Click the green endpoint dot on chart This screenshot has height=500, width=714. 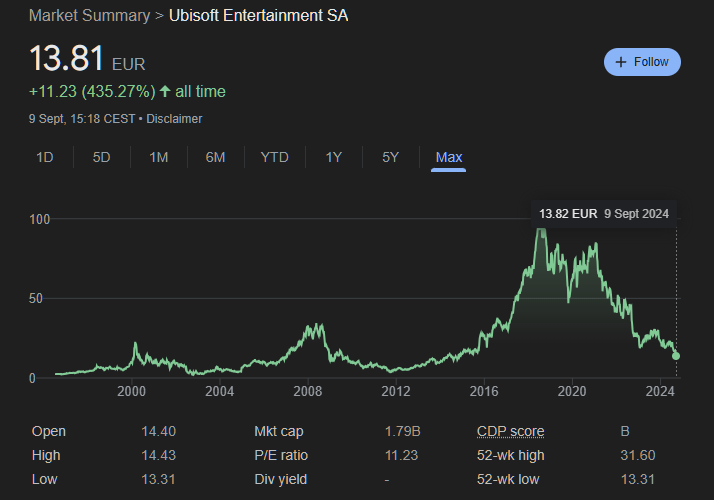[676, 355]
